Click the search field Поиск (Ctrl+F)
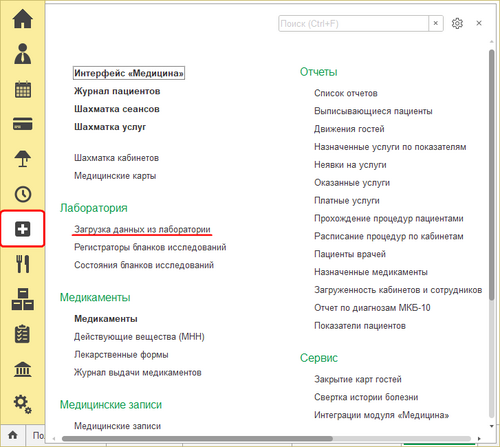 353,24
